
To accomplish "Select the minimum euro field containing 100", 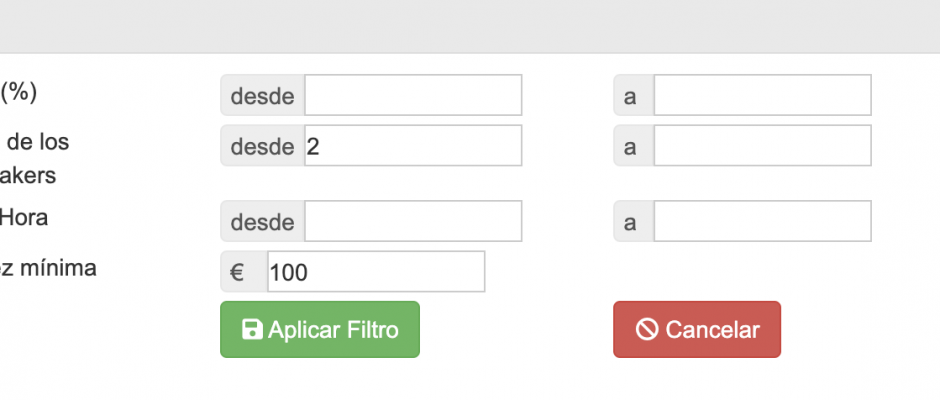I will pyautogui.click(x=376, y=272).
